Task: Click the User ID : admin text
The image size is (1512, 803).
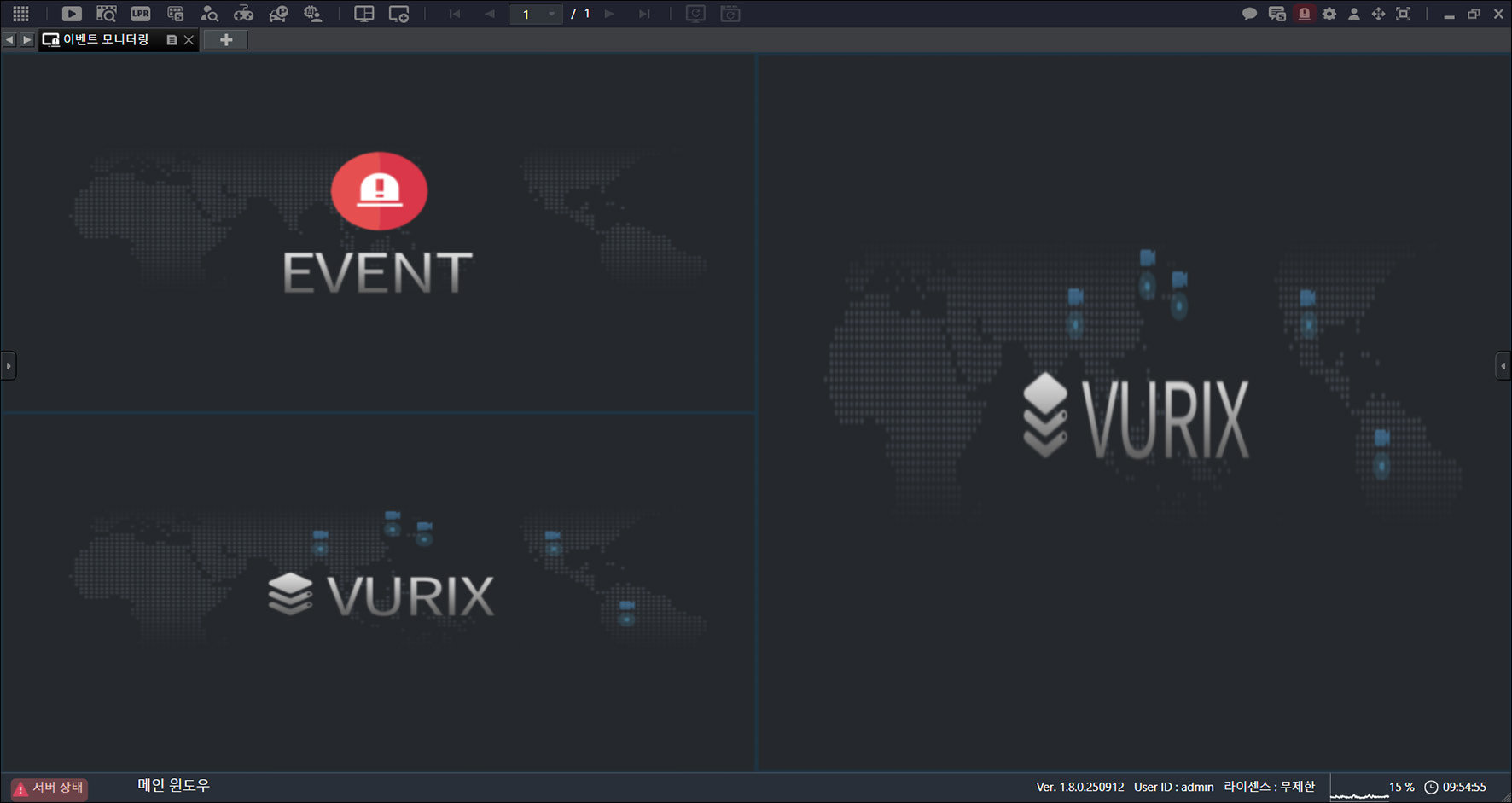Action: click(x=1173, y=787)
